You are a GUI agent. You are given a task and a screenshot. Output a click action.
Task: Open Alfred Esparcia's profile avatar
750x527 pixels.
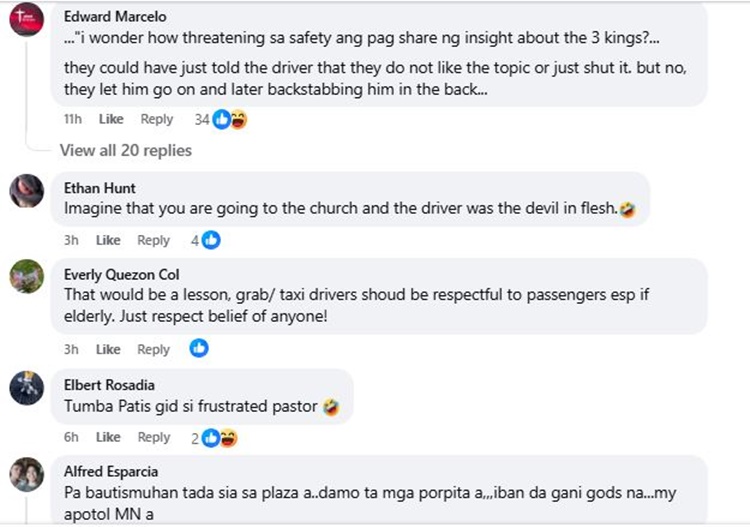tap(26, 474)
